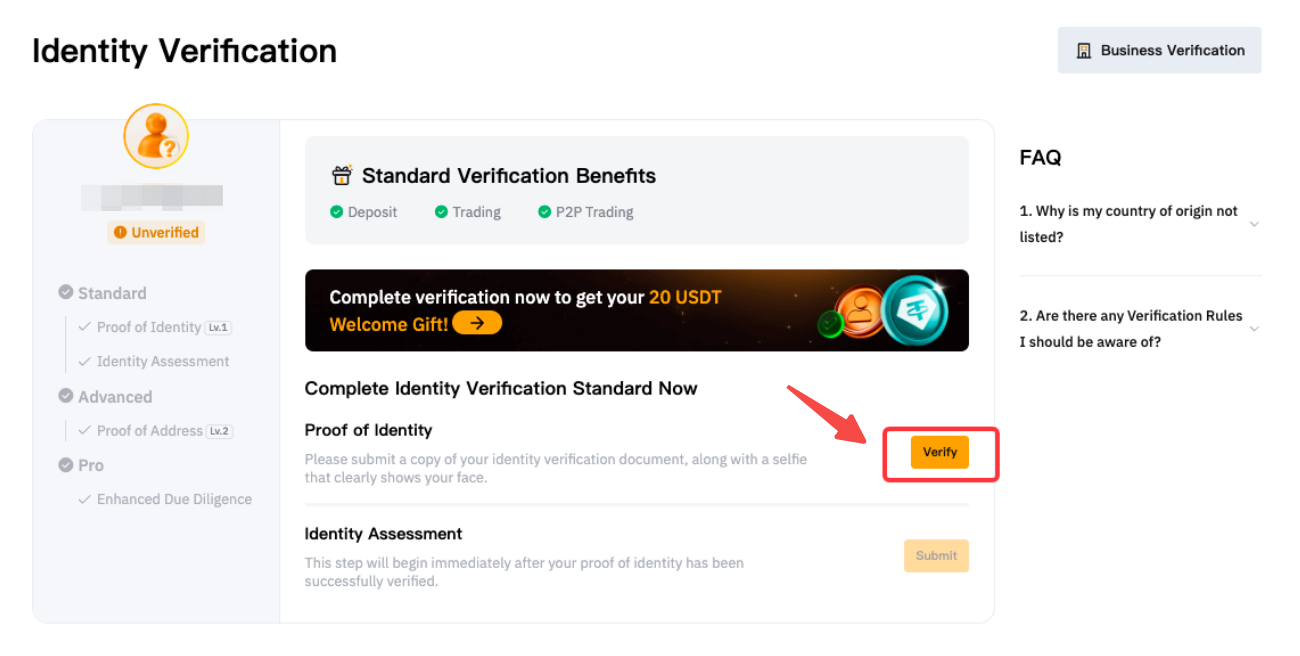The width and height of the screenshot is (1300, 656).
Task: Click the 20 USDT Welcome Gift banner
Action: click(x=636, y=310)
